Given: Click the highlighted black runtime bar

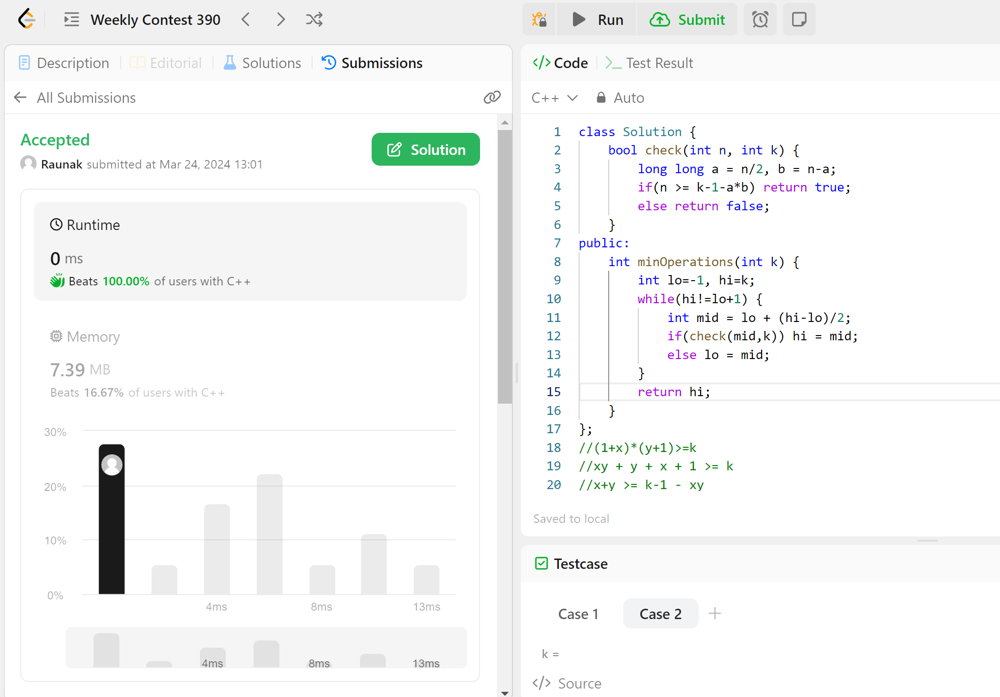Looking at the screenshot, I should (x=112, y=520).
